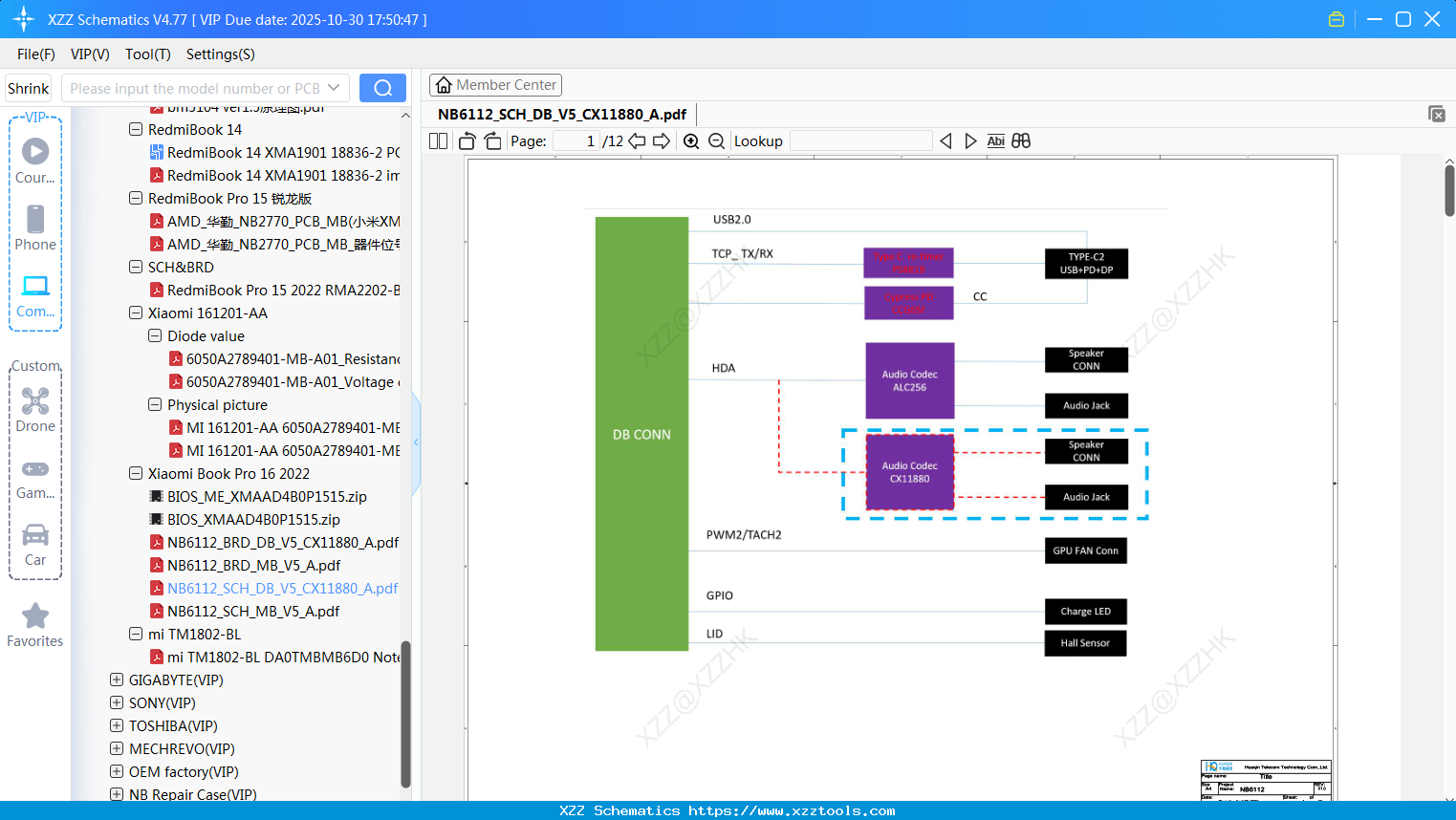This screenshot has width=1456, height=820.
Task: Click the PDF viewer vertical scrollbar thumb
Action: (x=1449, y=190)
